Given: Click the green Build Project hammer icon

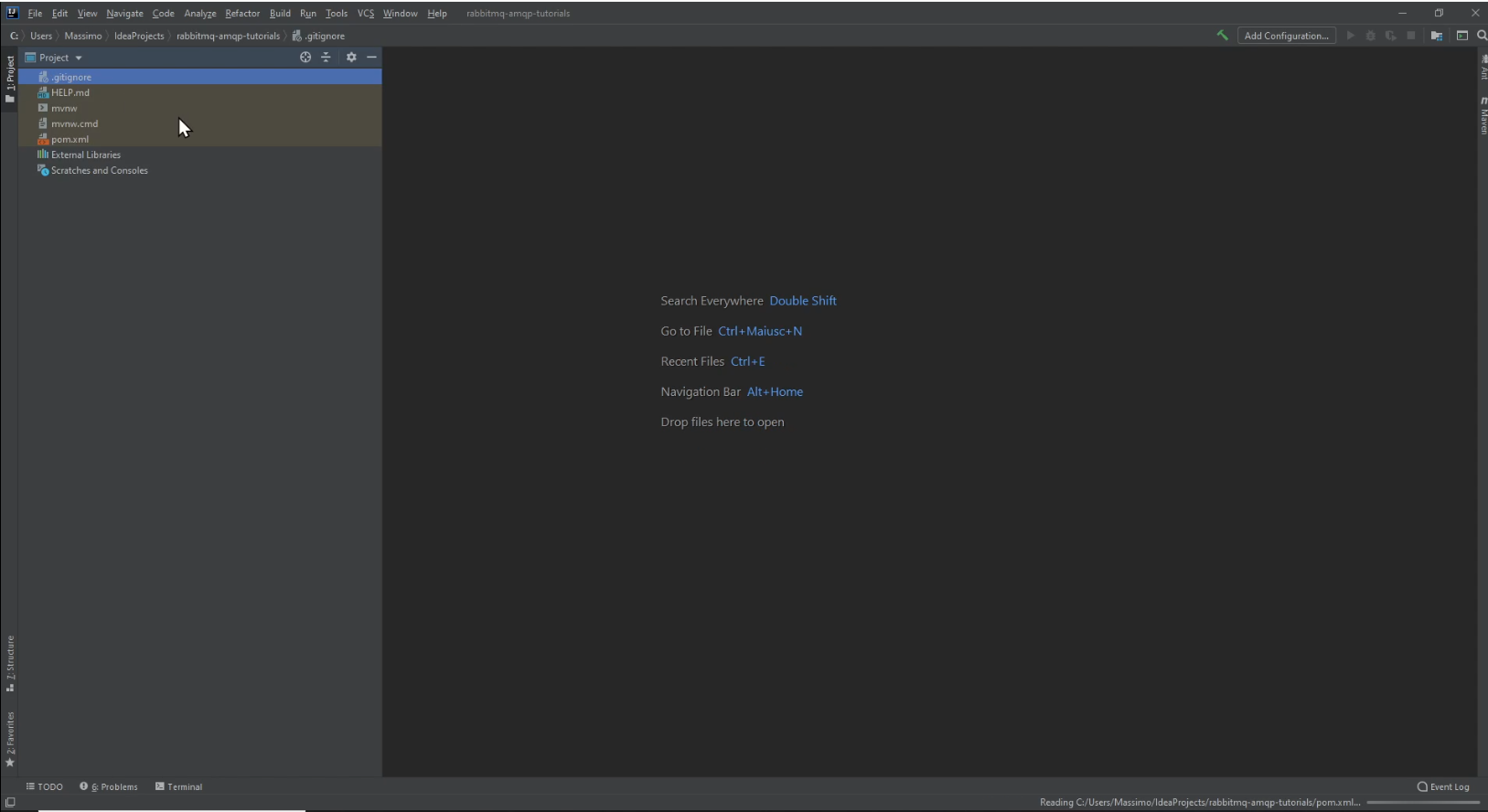Looking at the screenshot, I should click(1222, 36).
